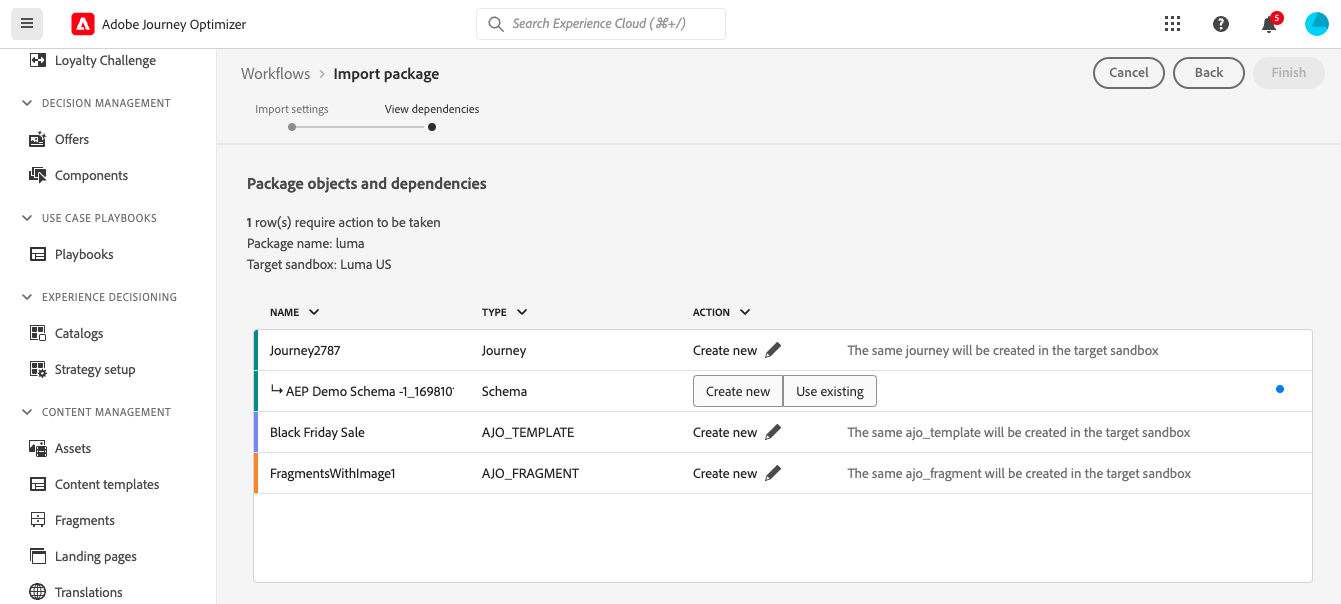1341x604 pixels.
Task: Click the pencil icon for Black Friday Sale
Action: coord(773,433)
